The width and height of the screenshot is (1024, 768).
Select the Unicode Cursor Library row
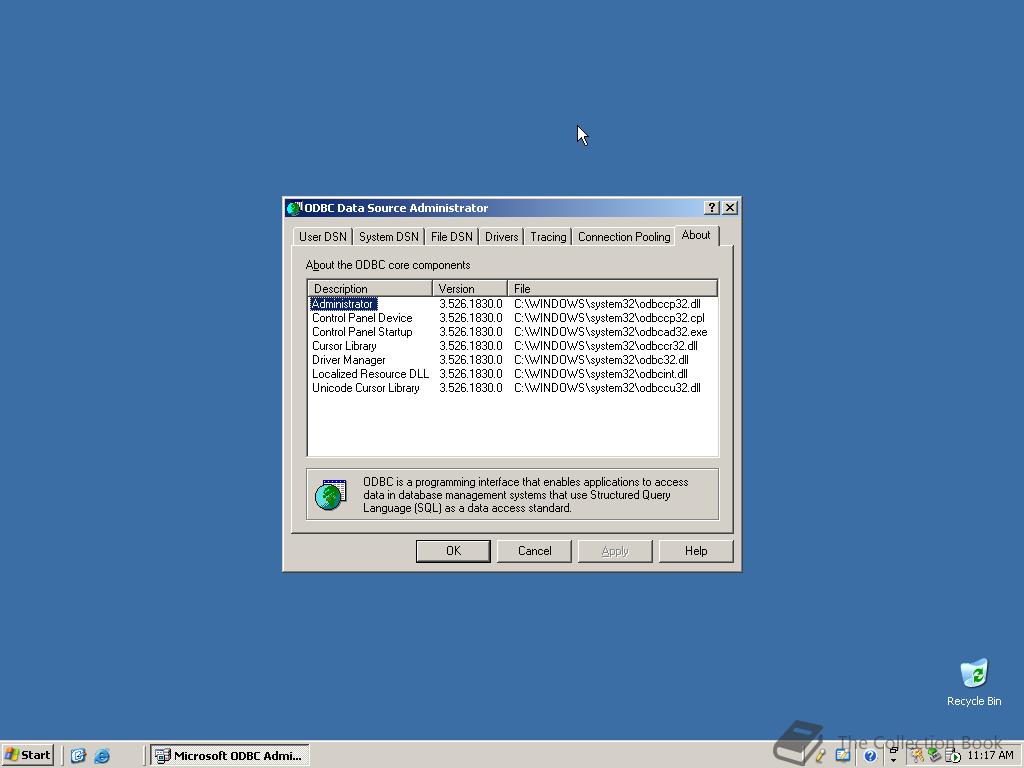[x=512, y=388]
